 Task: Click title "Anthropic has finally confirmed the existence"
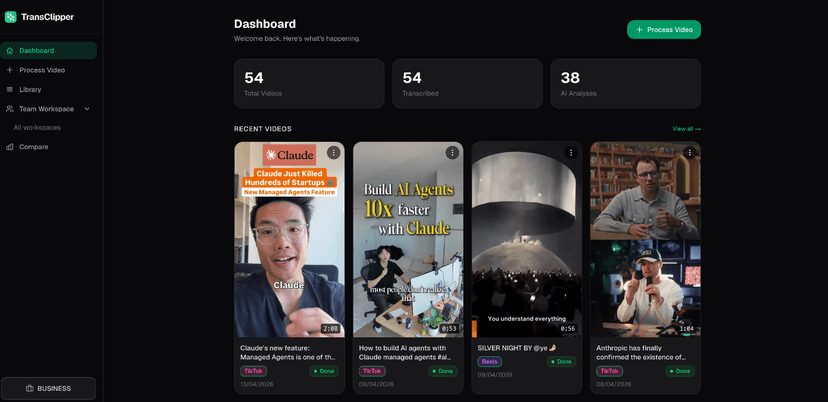click(641, 353)
